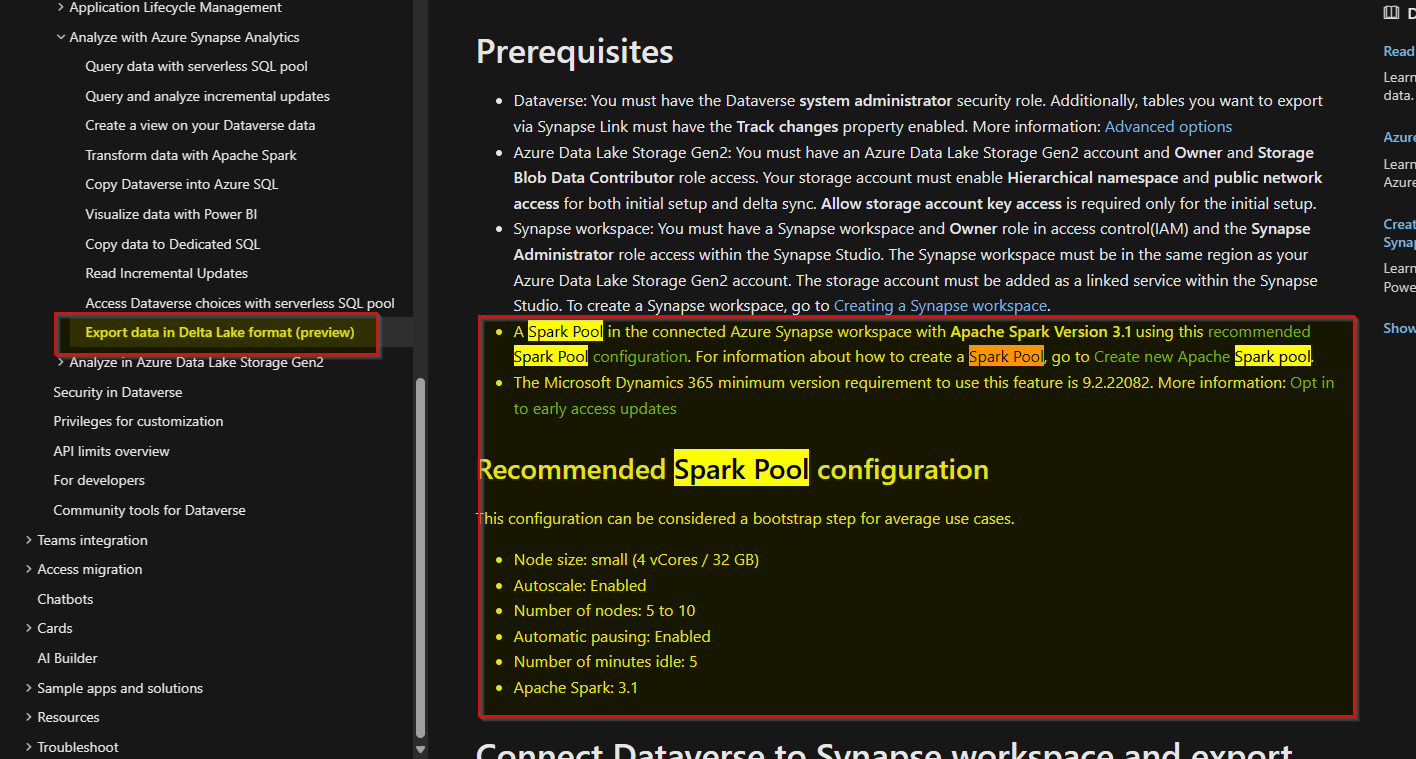Click Recommended Spark Pool configuration heading
1416x759 pixels.
coord(733,469)
